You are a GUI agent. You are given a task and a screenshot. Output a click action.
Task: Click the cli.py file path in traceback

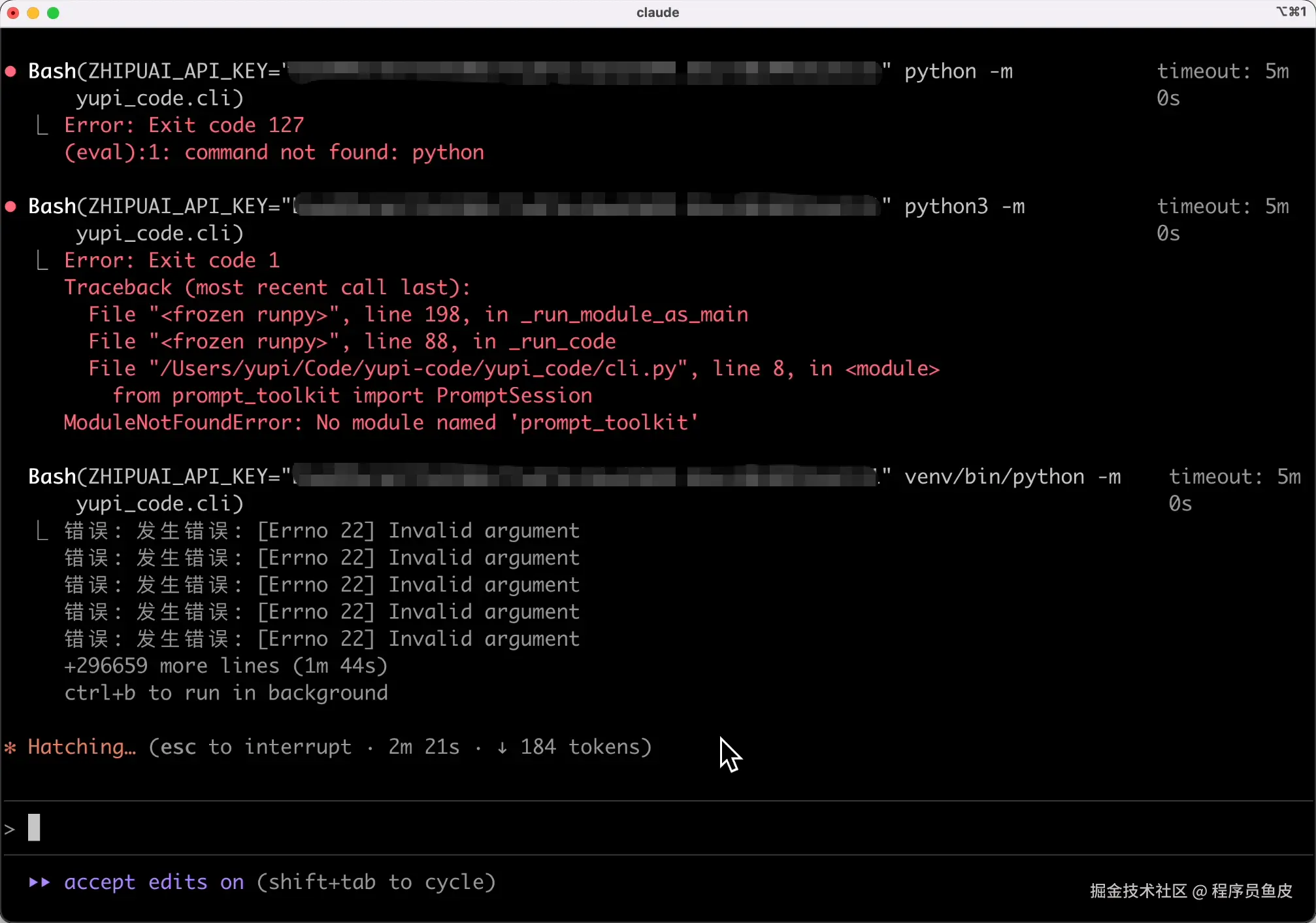(x=418, y=369)
